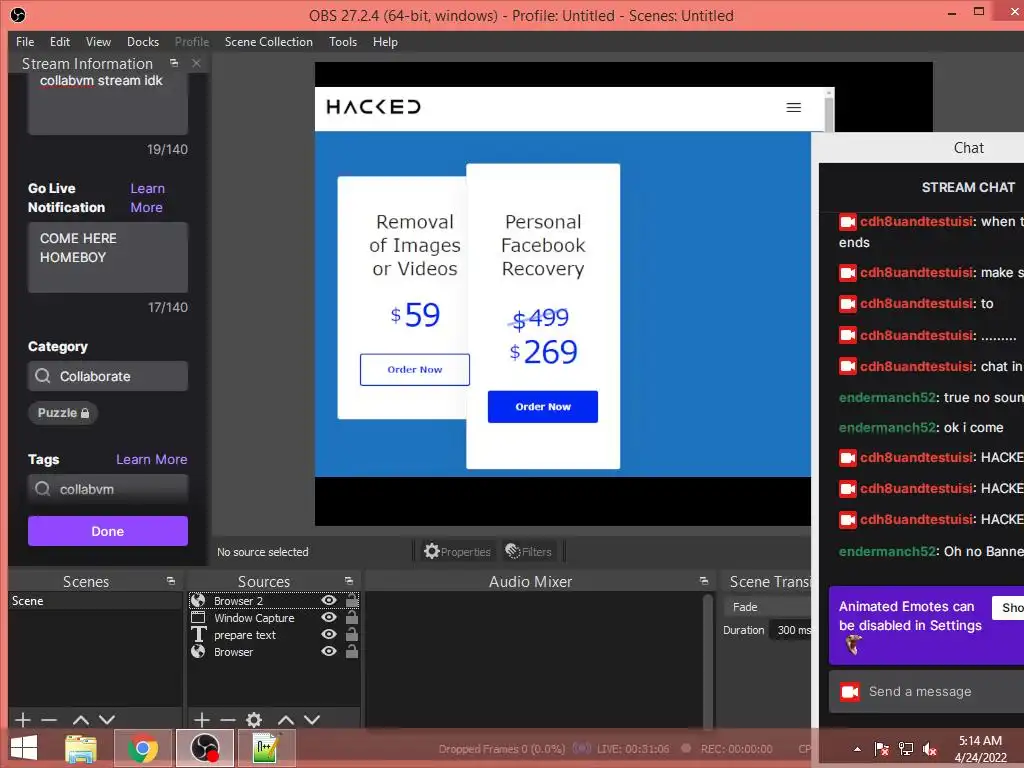Image resolution: width=1024 pixels, height=768 pixels.
Task: Click OBS Studio taskbar icon
Action: coord(204,748)
